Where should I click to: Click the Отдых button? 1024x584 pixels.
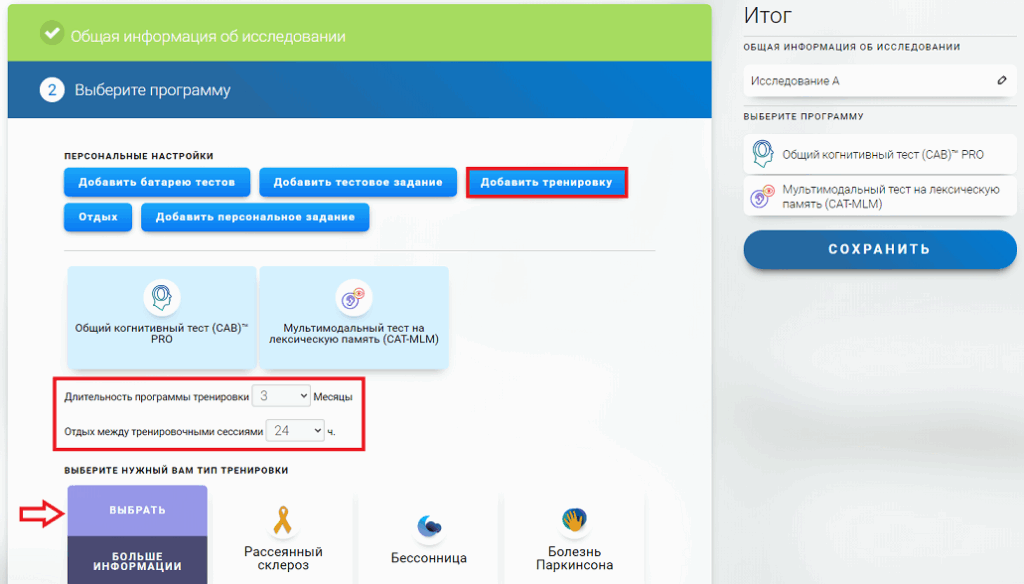(98, 217)
